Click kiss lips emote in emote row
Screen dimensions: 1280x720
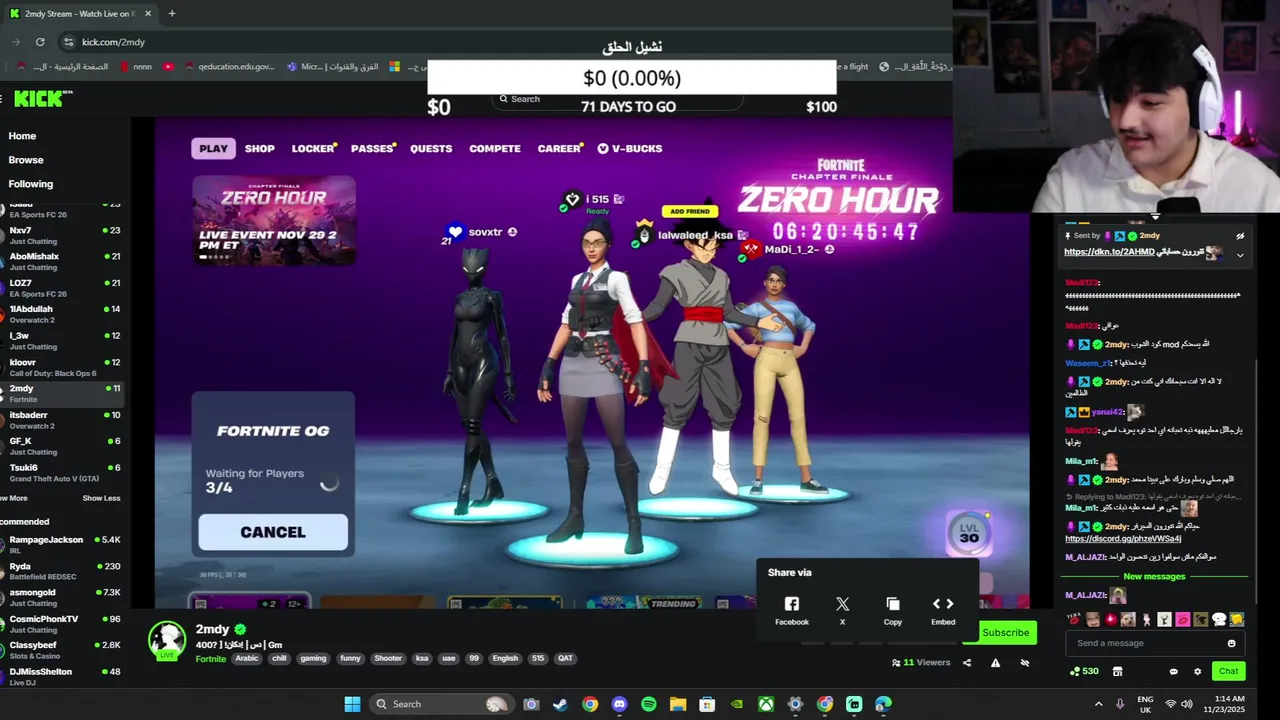tap(1074, 620)
